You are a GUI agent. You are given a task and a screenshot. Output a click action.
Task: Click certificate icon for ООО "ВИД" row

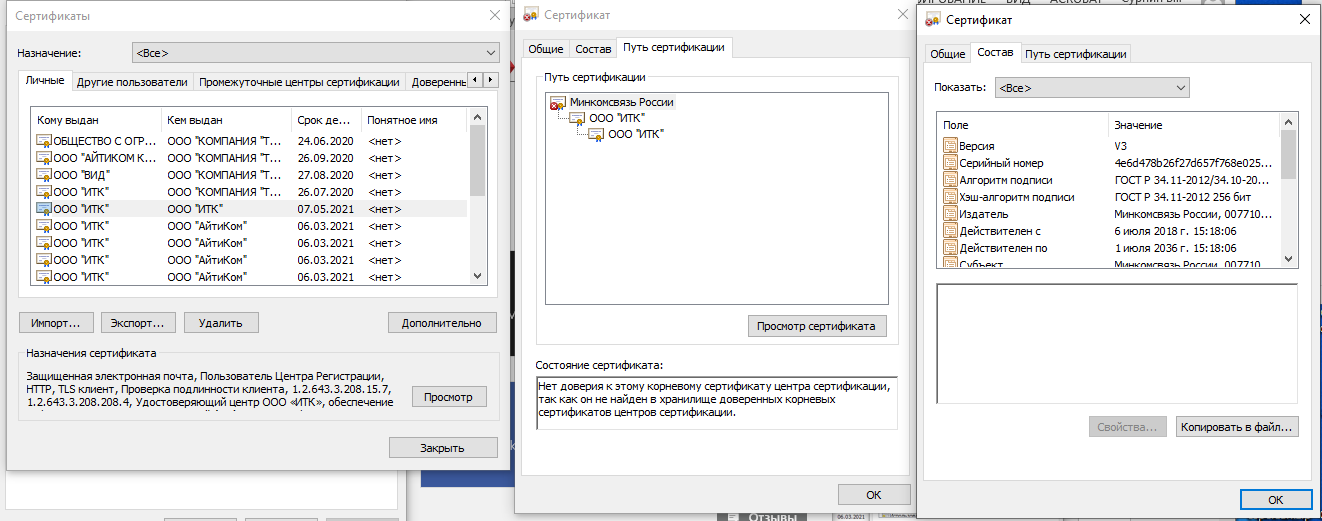44,175
